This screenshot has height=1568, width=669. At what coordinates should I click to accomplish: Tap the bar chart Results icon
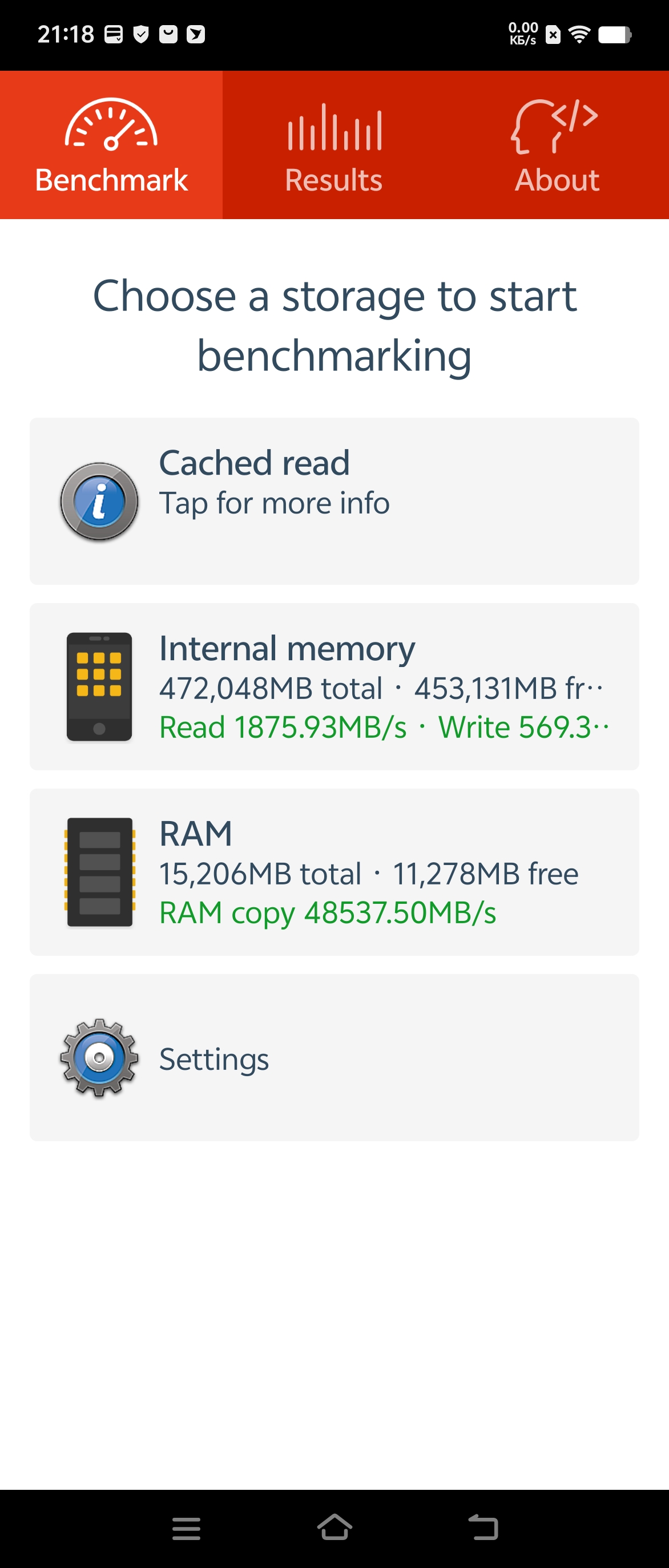[334, 128]
